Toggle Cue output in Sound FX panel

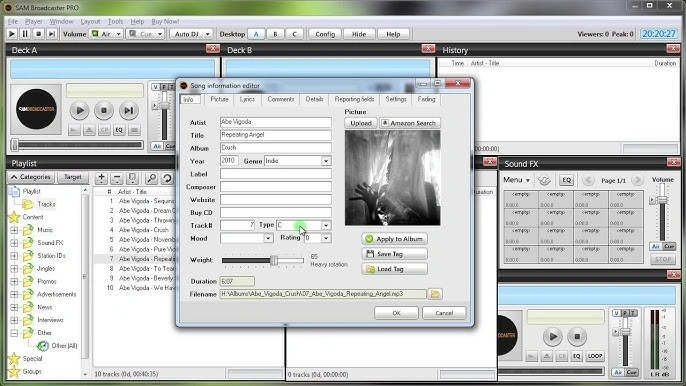coord(669,246)
